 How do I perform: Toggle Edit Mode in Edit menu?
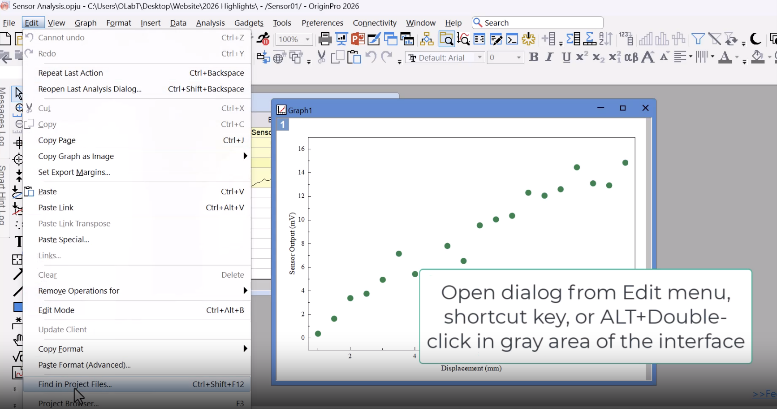tap(56, 310)
